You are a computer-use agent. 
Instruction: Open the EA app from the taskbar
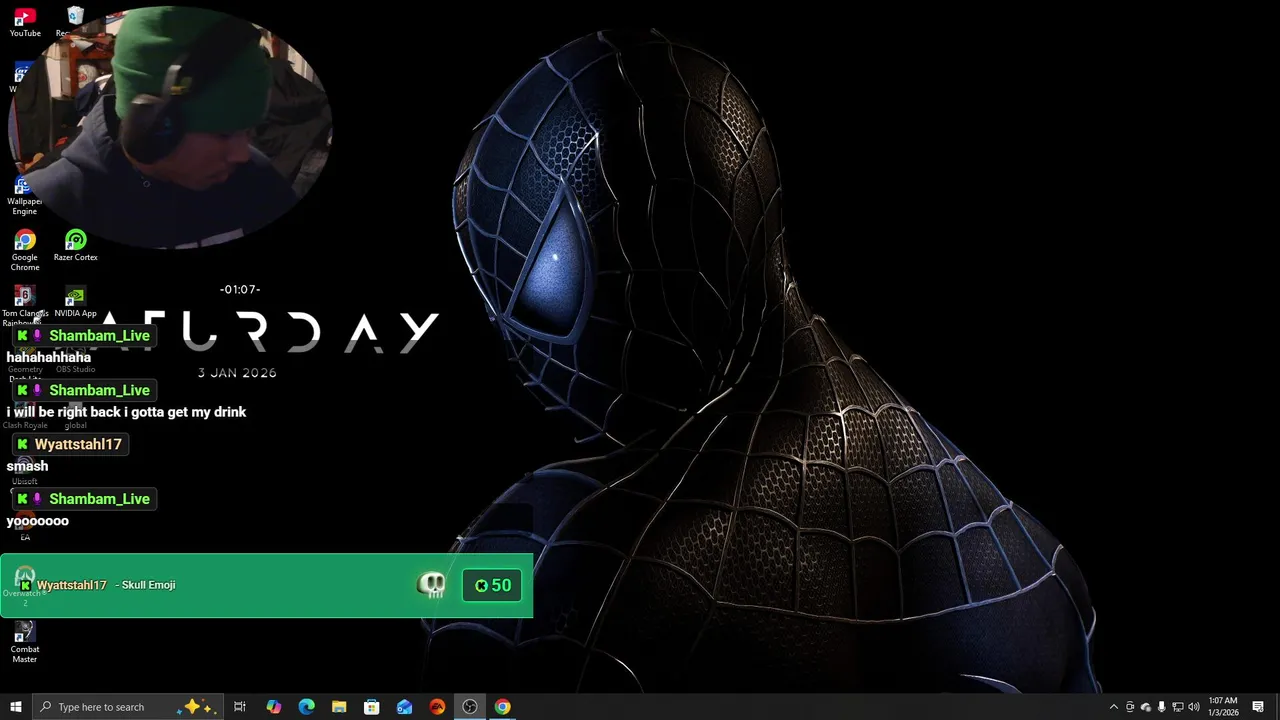(x=437, y=707)
